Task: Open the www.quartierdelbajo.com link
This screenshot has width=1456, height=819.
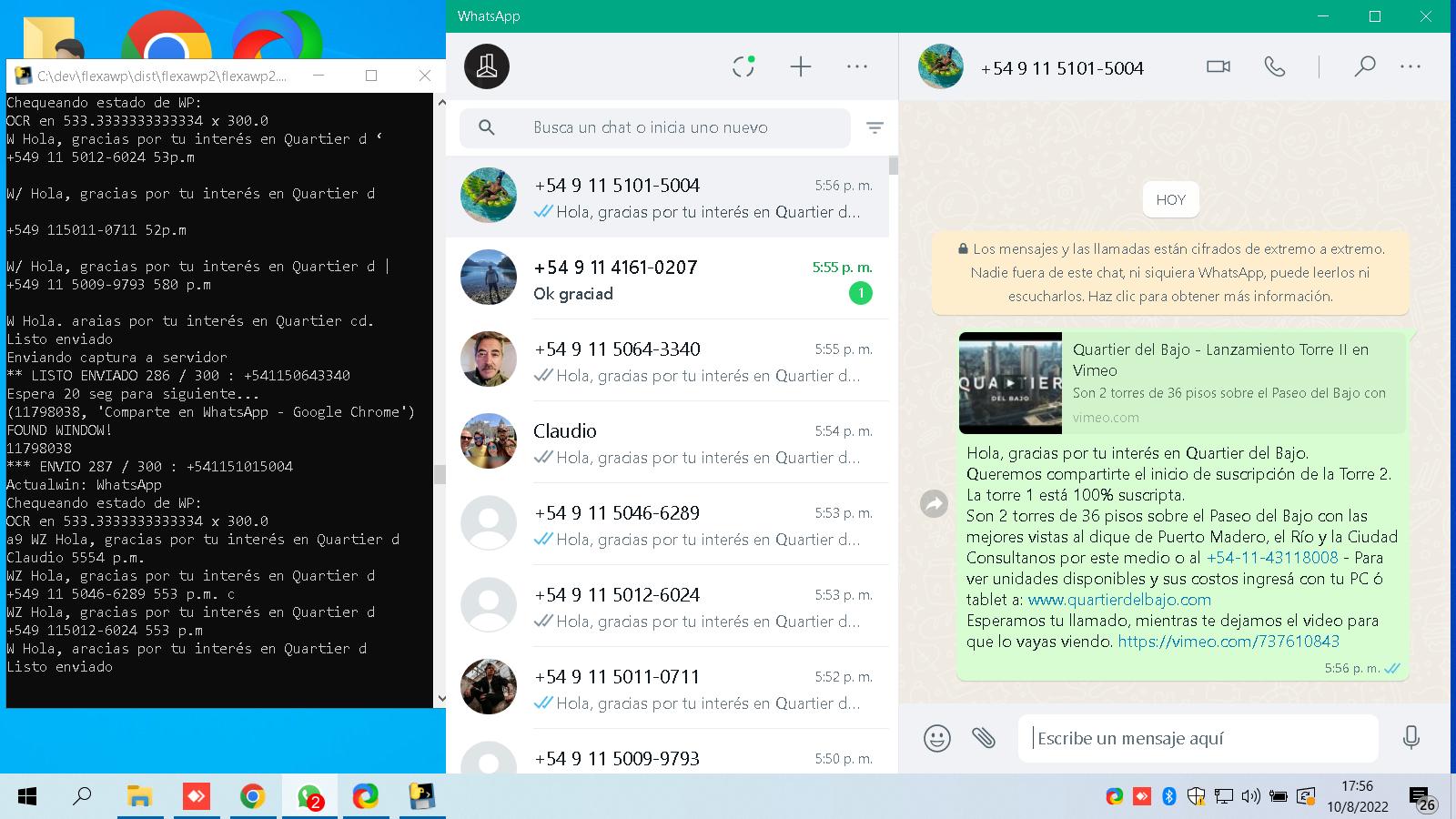Action: 1119,600
